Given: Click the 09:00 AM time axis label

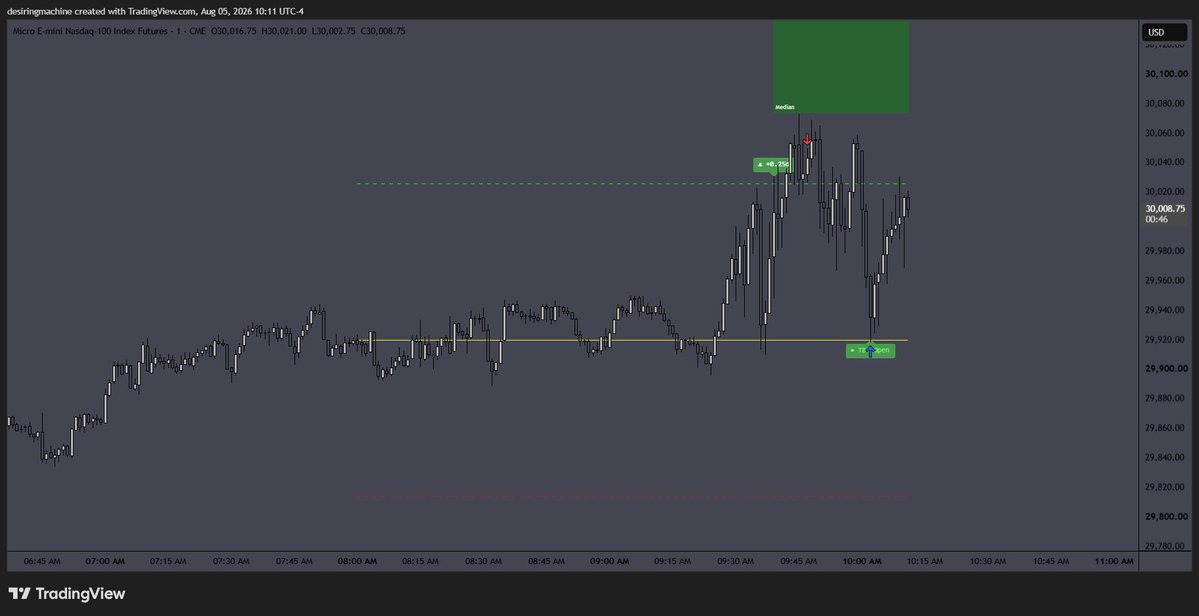Looking at the screenshot, I should pyautogui.click(x=609, y=561).
